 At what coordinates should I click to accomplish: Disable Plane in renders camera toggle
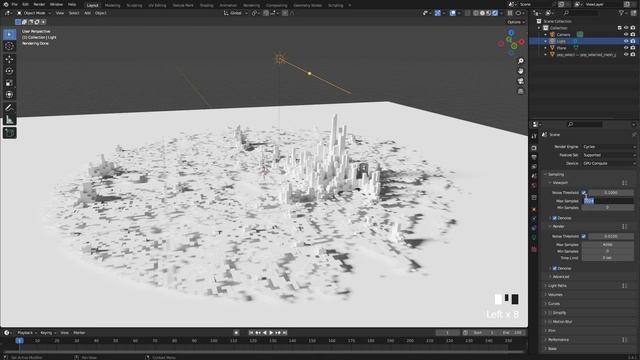(x=633, y=48)
